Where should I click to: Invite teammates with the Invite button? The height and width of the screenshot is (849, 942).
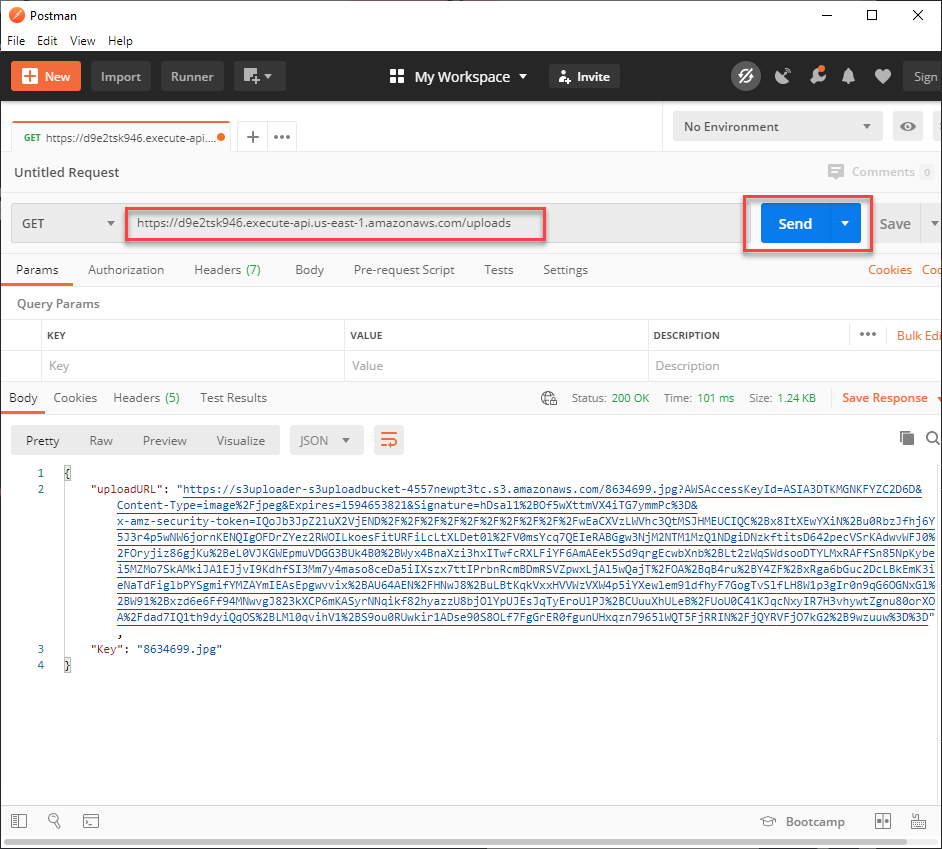pyautogui.click(x=585, y=76)
